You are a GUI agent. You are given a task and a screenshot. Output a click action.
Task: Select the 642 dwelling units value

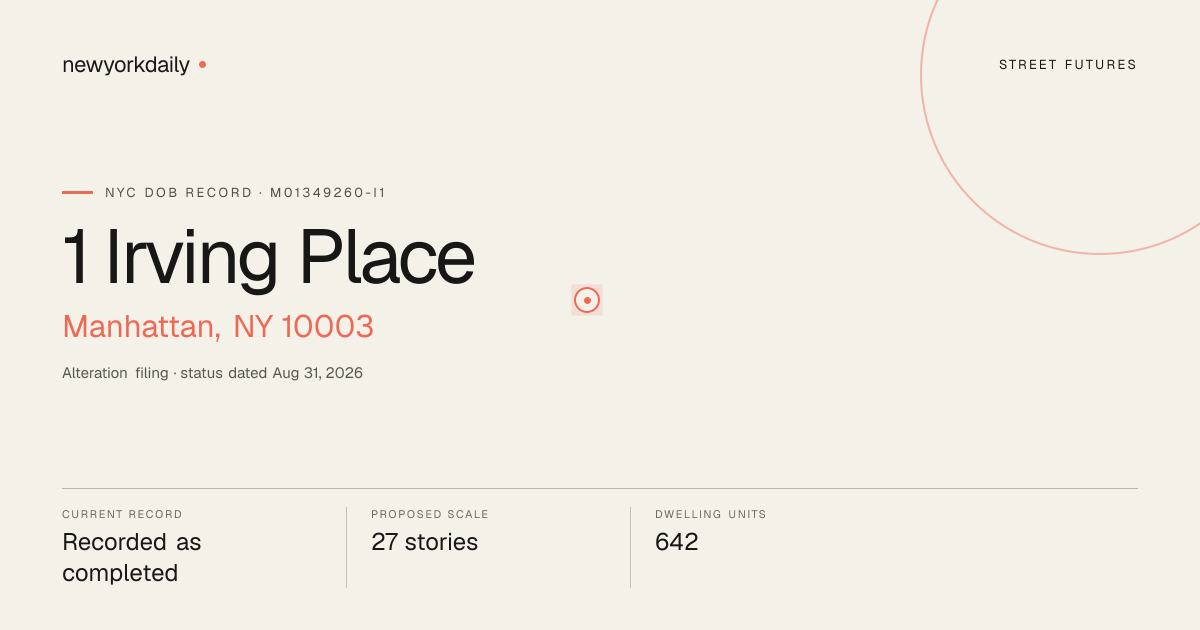coord(677,542)
